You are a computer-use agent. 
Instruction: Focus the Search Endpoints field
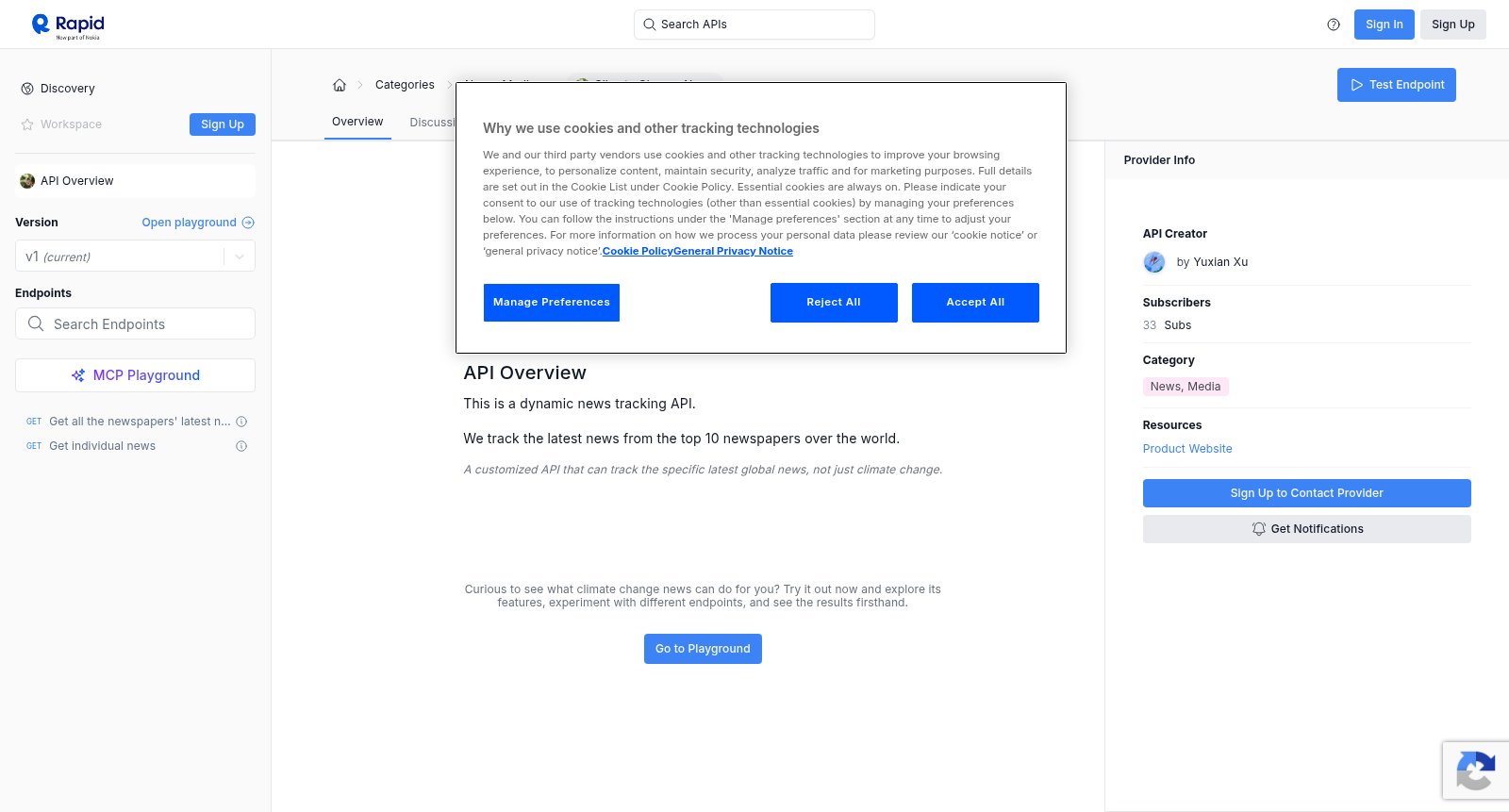[x=135, y=323]
